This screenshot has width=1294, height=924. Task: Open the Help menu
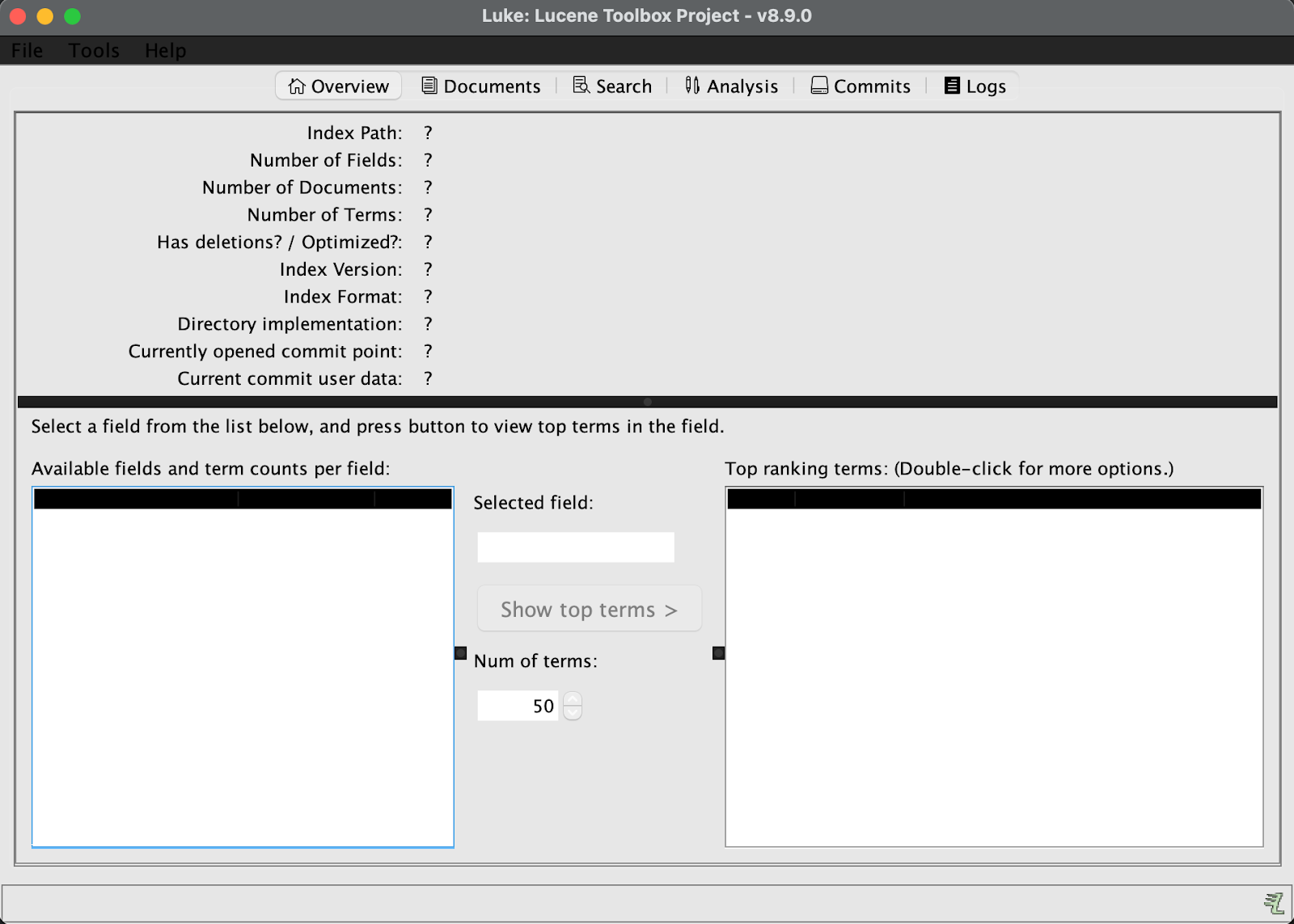tap(165, 50)
